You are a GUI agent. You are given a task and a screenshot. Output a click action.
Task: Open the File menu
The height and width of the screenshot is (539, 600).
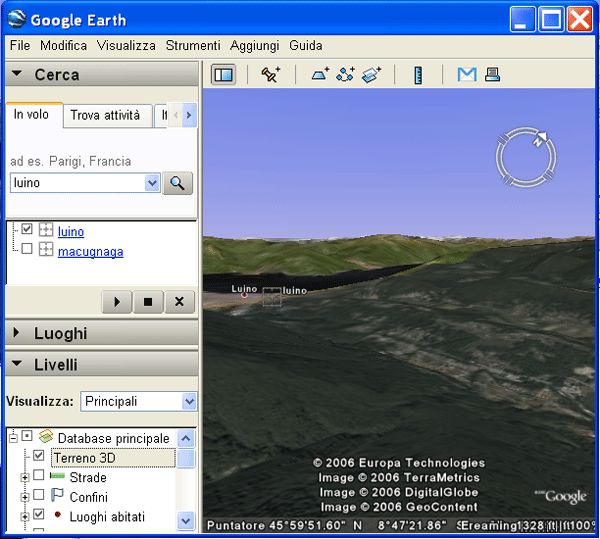20,46
